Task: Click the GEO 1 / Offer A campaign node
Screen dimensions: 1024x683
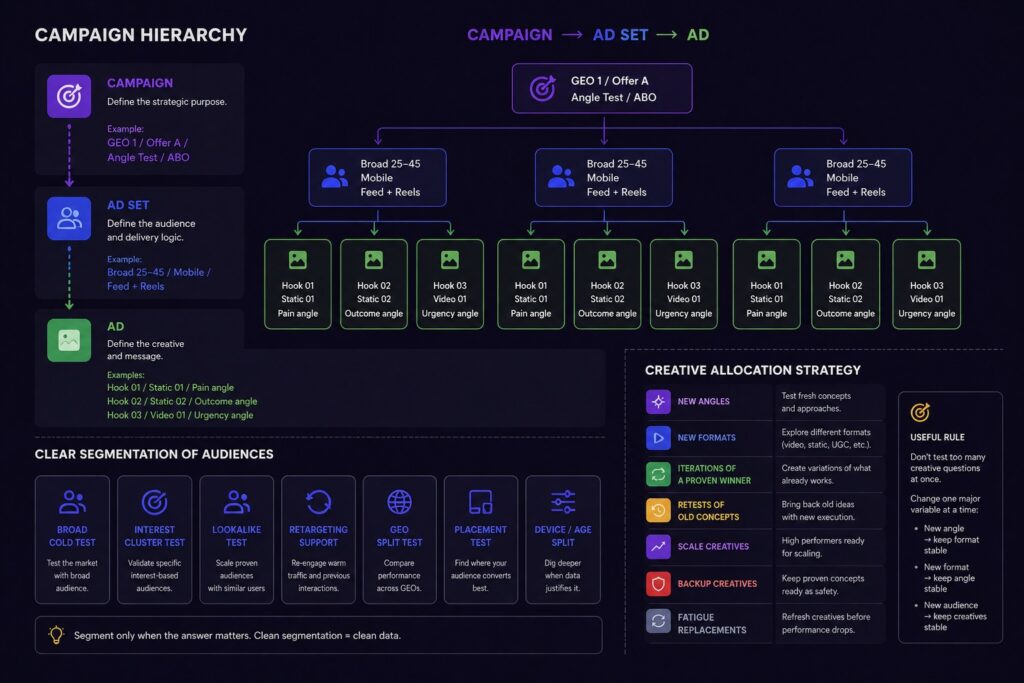Action: click(602, 88)
